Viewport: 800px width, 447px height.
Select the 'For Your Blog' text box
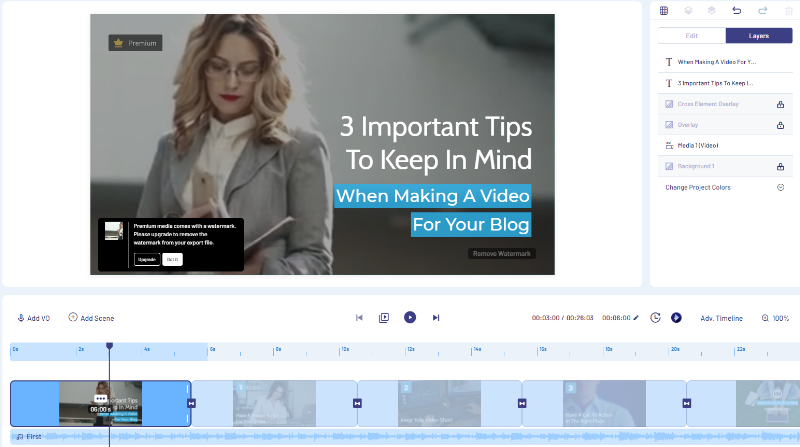point(471,225)
